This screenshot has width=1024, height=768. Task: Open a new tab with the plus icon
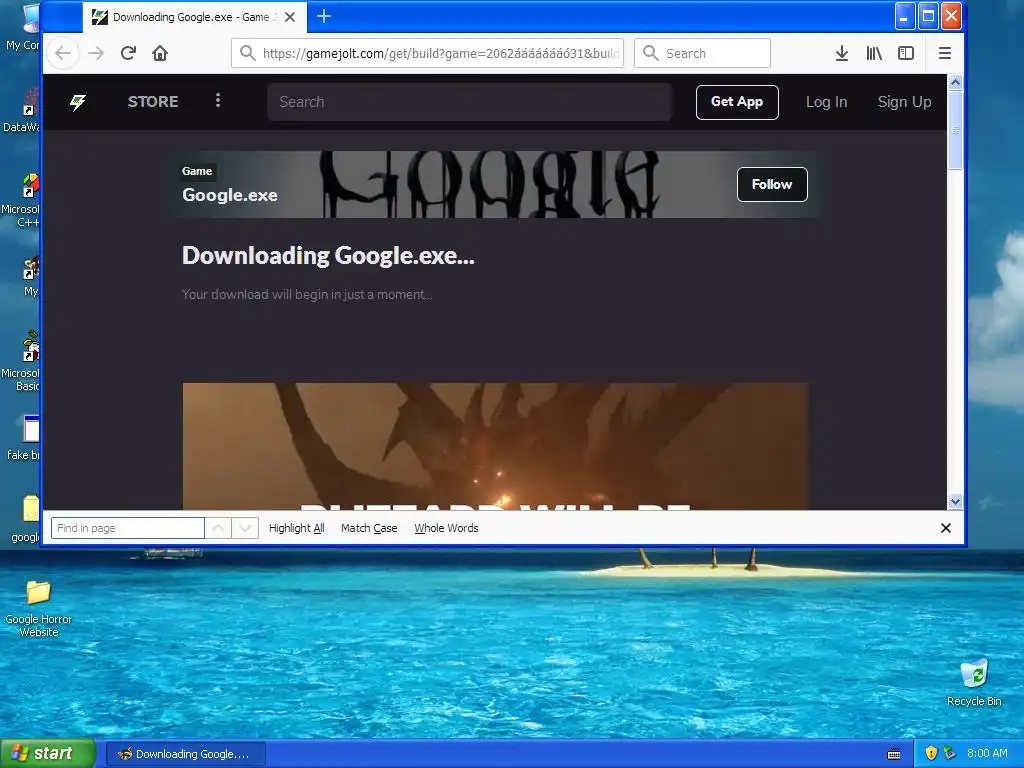324,16
